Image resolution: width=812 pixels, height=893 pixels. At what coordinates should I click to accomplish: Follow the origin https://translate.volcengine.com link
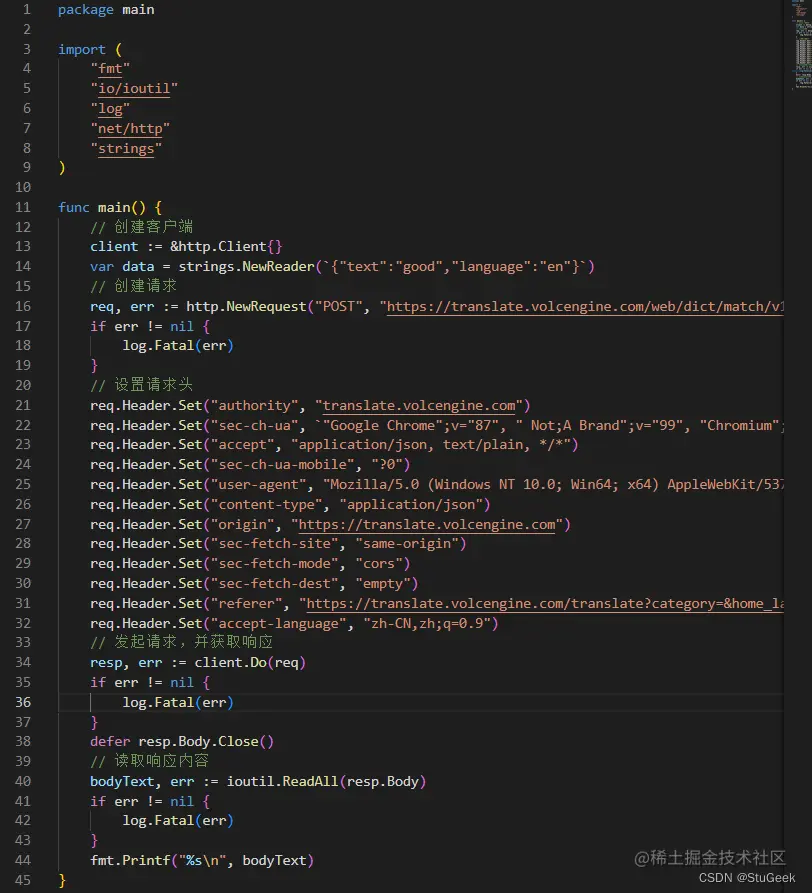point(427,525)
